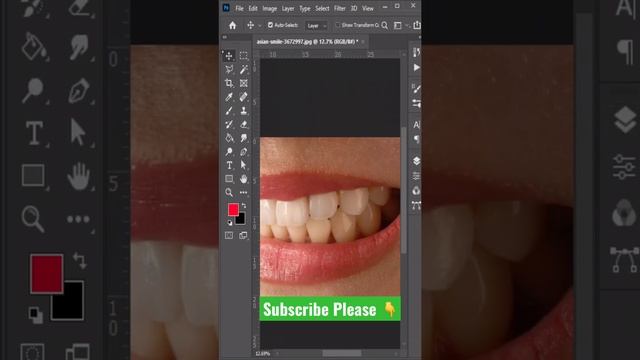
Task: Select the Dodge tool
Action: coord(229,152)
